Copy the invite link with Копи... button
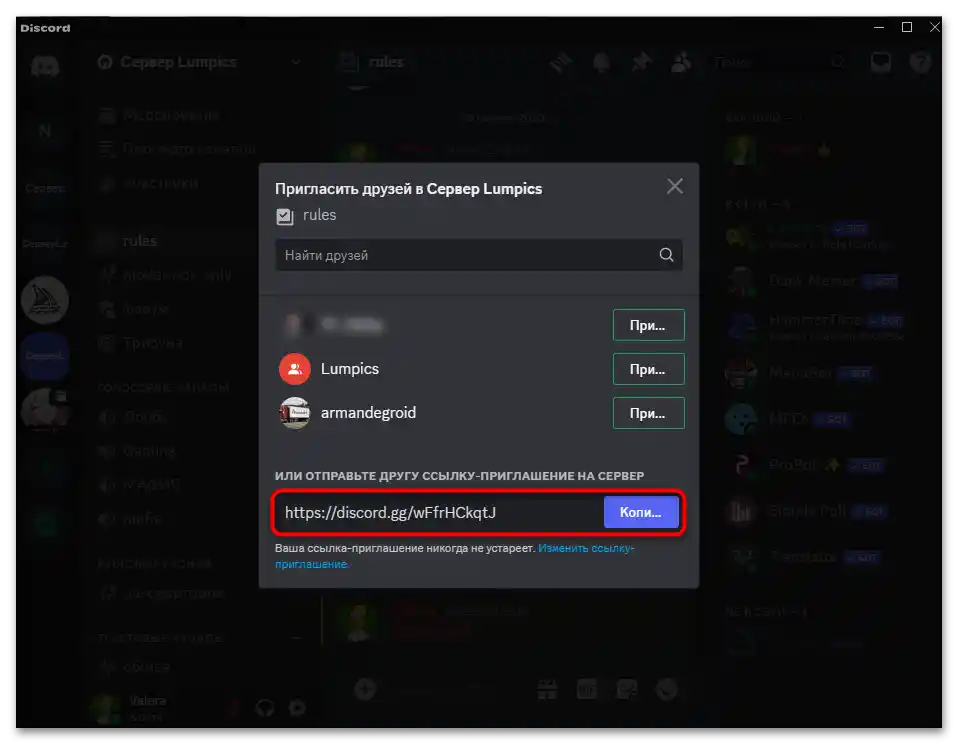958x744 pixels. [641, 512]
